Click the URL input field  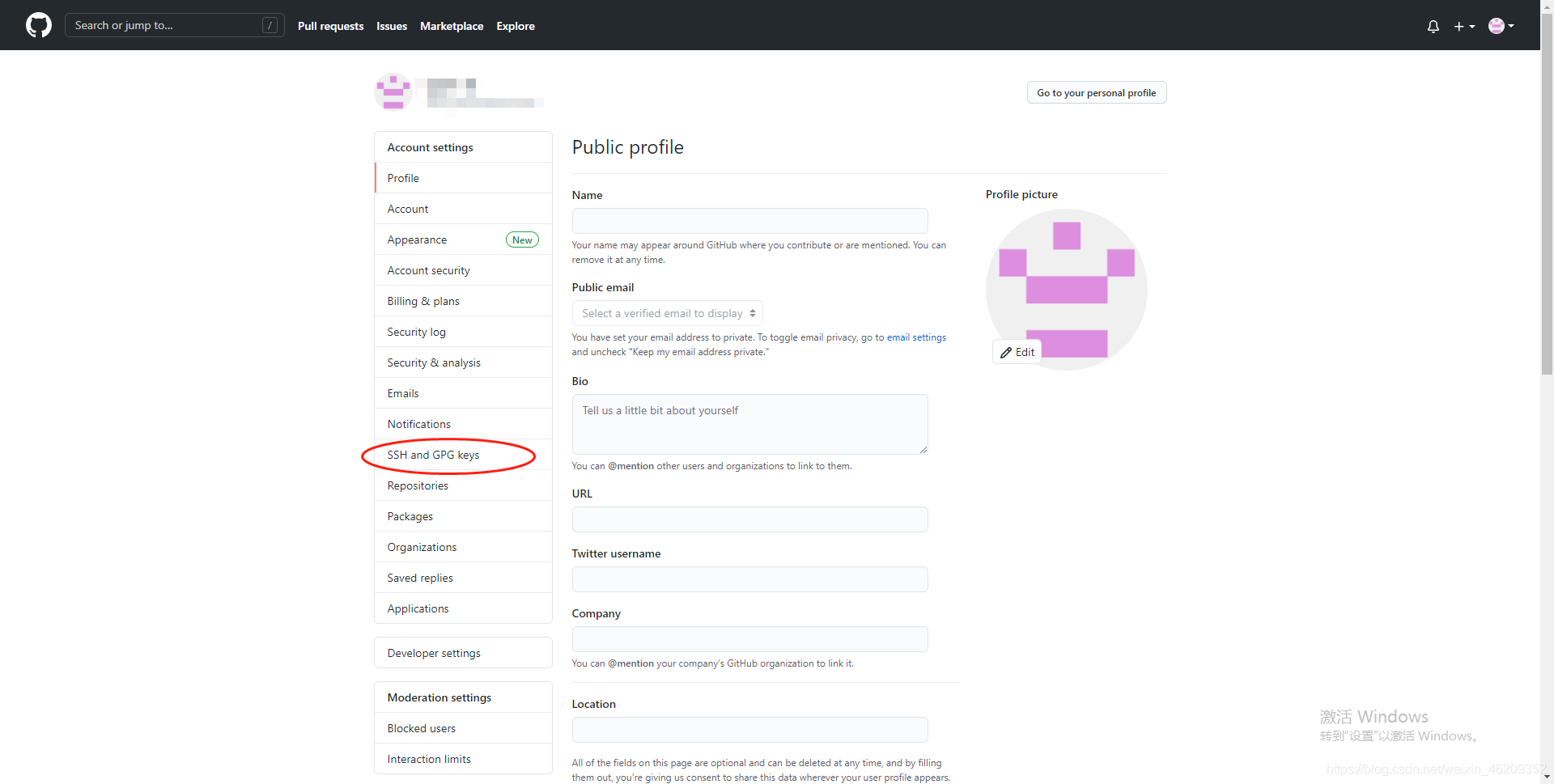[749, 519]
